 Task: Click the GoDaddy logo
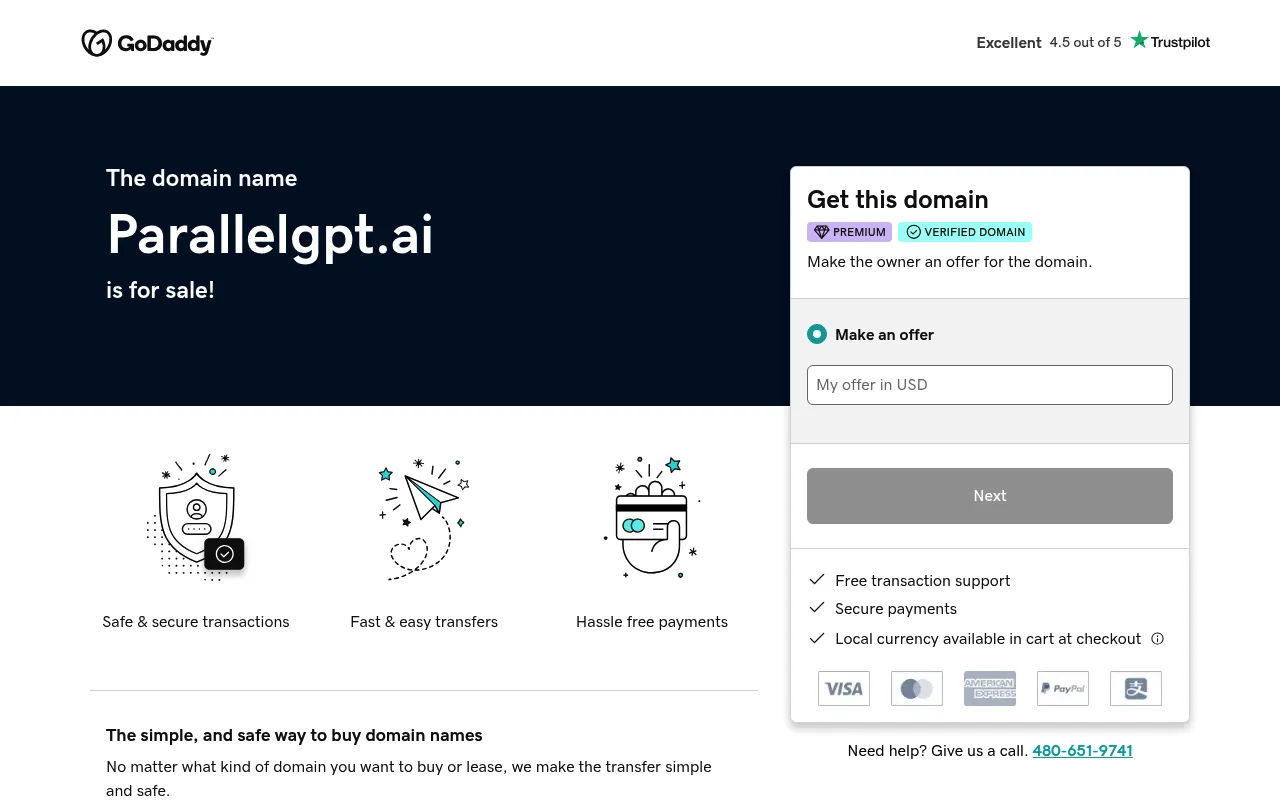pos(147,43)
